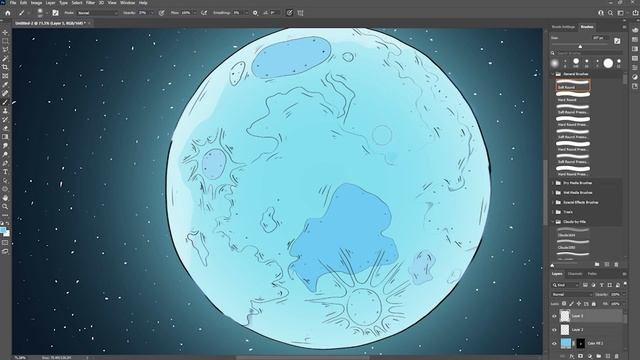Open the painting Mode dropdown

[x=97, y=13]
